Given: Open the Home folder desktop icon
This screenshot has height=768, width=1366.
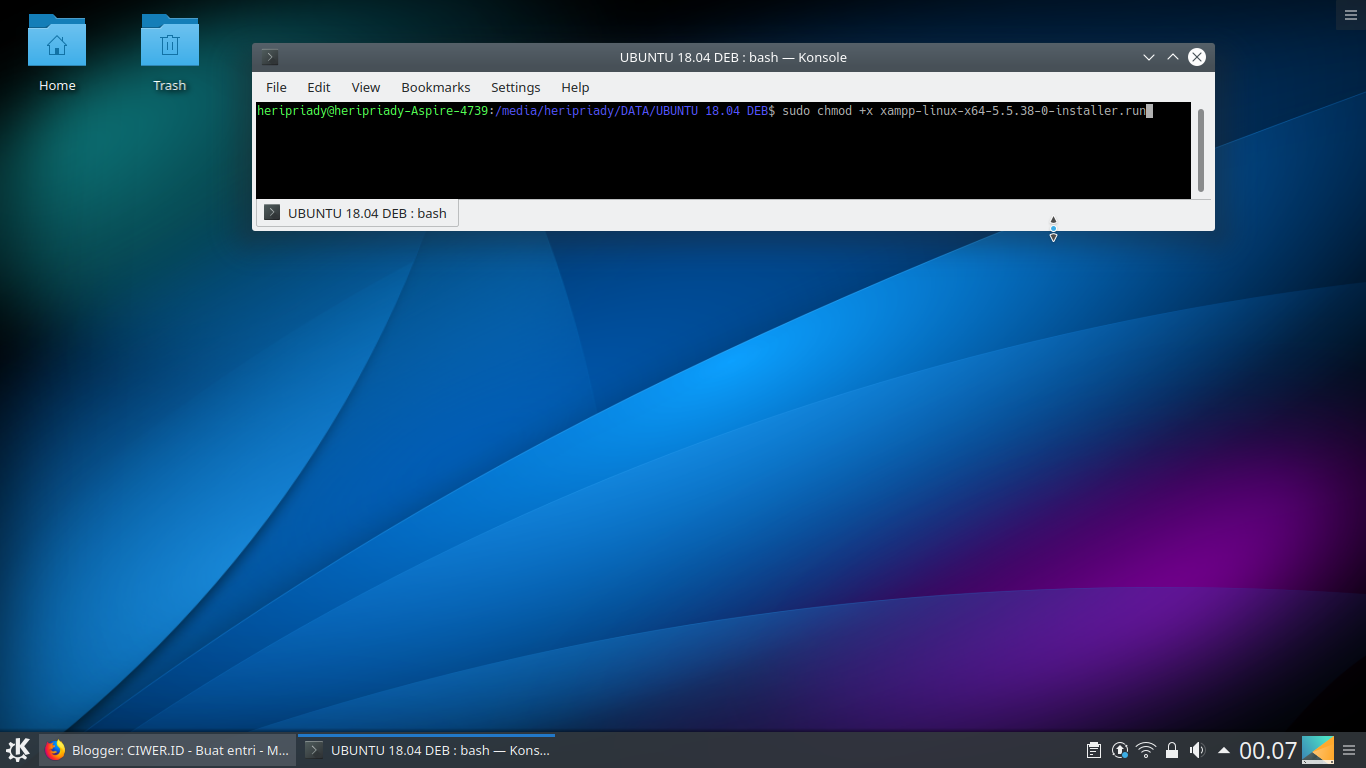Looking at the screenshot, I should coord(57,42).
